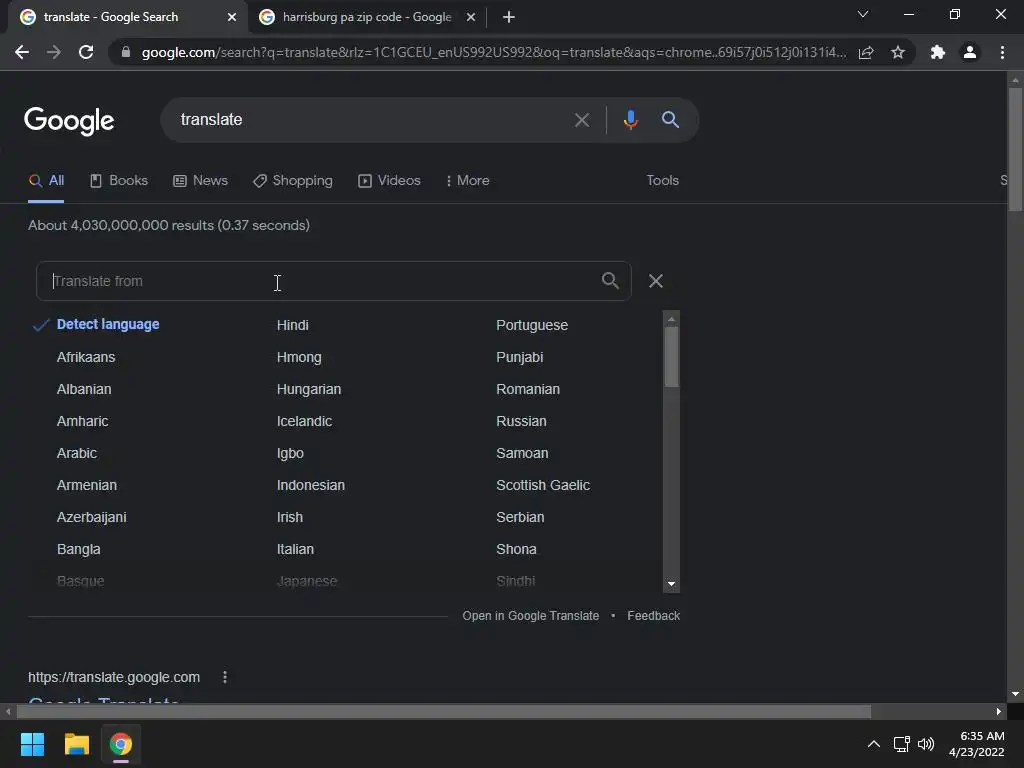
Task: Click language list scroll down arrow
Action: tap(671, 584)
